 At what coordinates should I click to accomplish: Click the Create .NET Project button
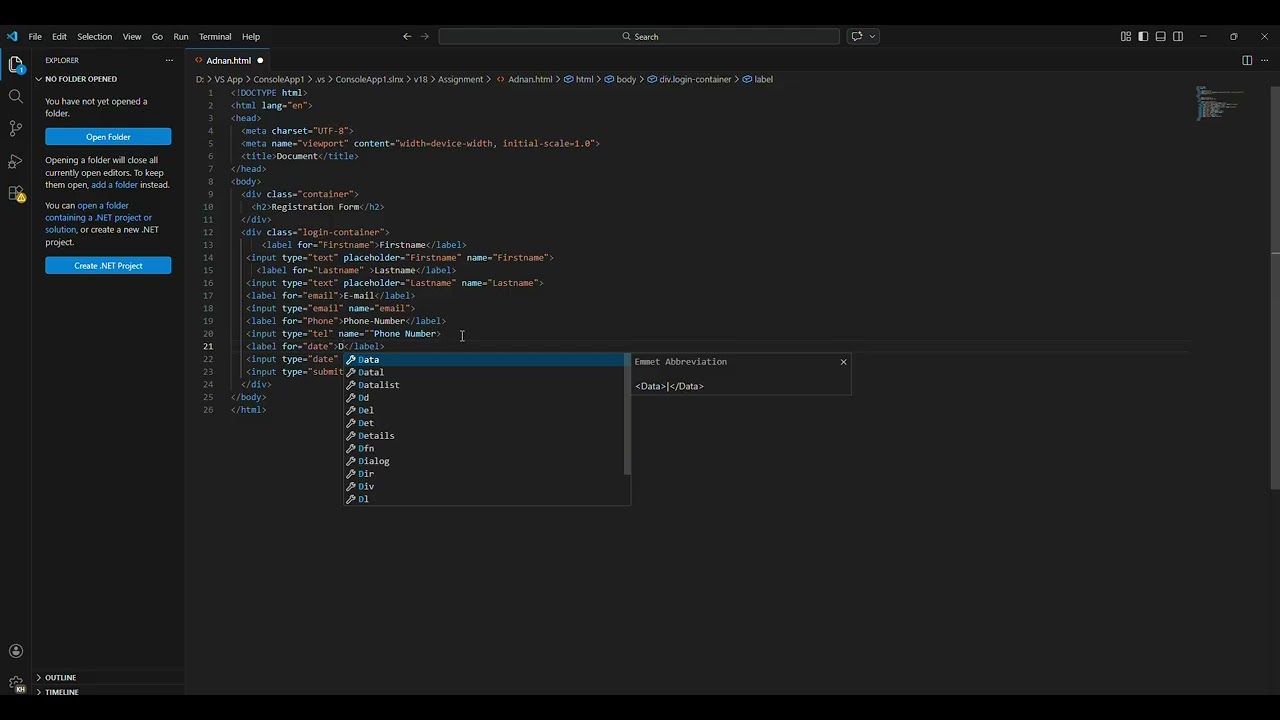click(x=108, y=265)
